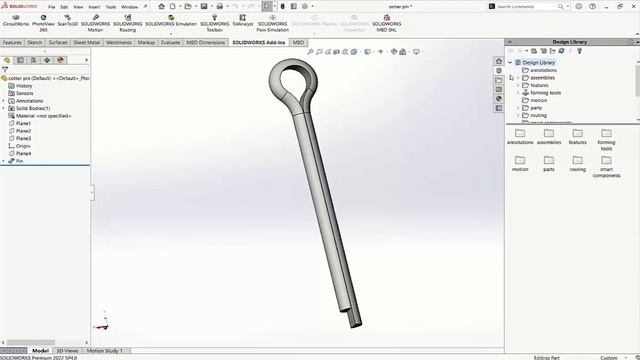Open the Motion Study 1 tab
This screenshot has width=640, height=360.
pos(104,351)
